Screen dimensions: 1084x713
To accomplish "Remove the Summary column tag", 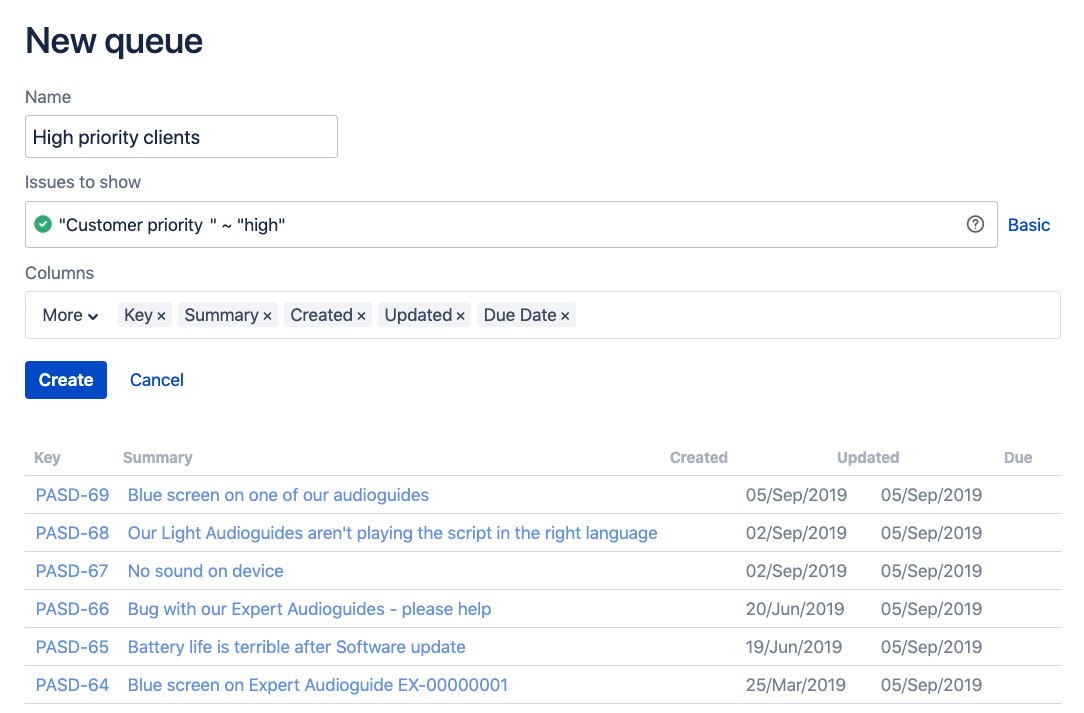I will [x=267, y=316].
